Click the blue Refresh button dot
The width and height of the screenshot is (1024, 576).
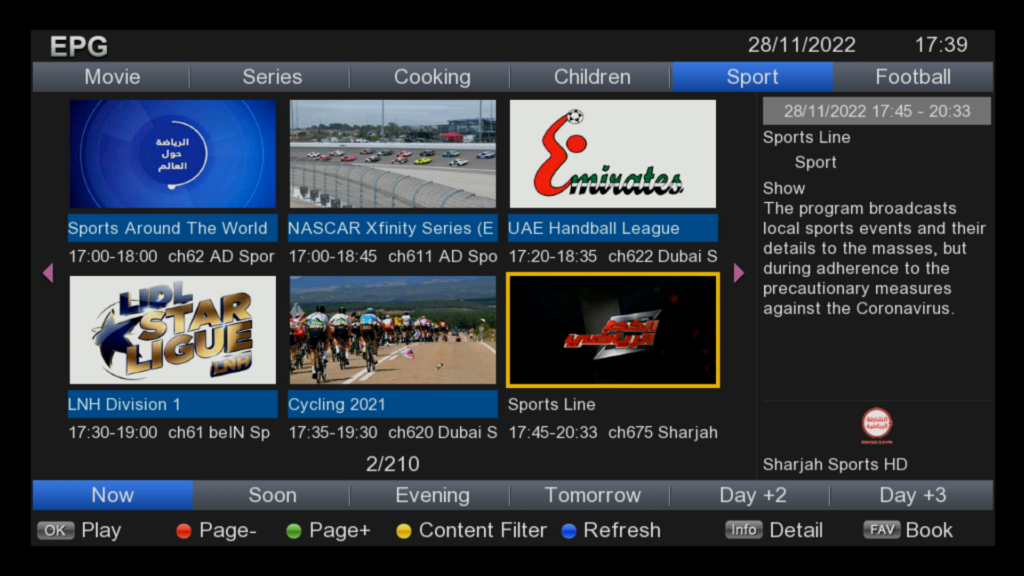pyautogui.click(x=569, y=531)
